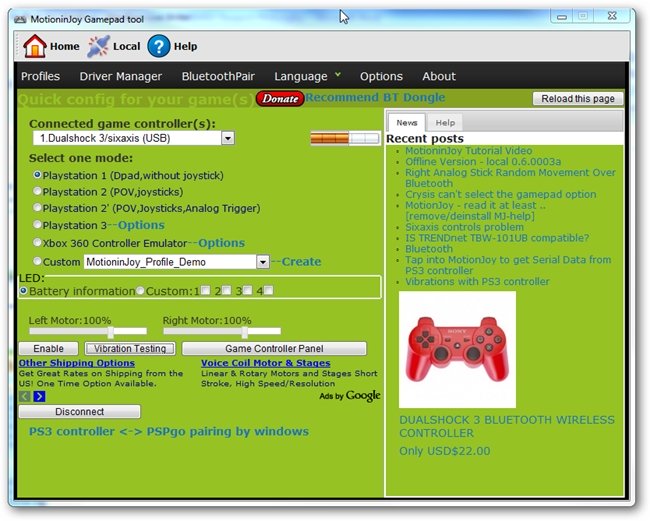Open Other Shipping Options ad link

point(77,363)
